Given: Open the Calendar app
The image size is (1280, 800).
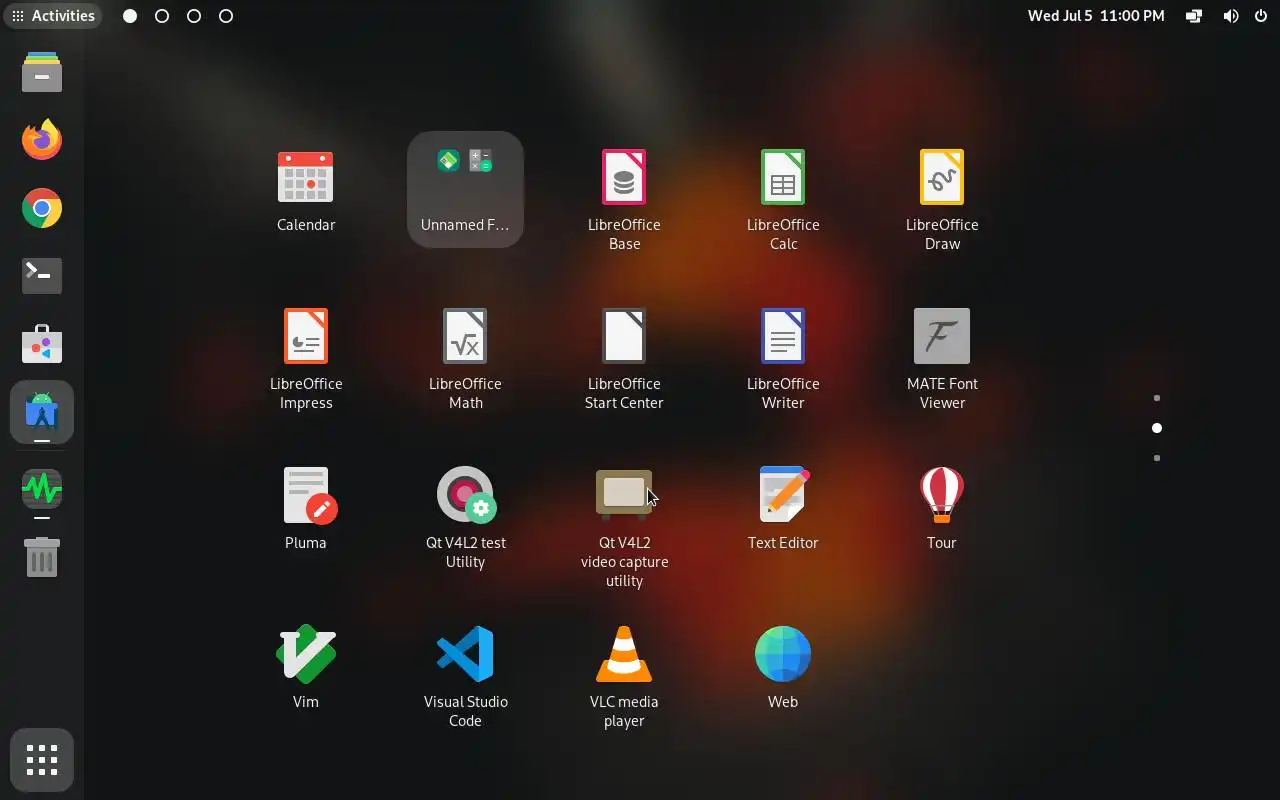Looking at the screenshot, I should (305, 190).
